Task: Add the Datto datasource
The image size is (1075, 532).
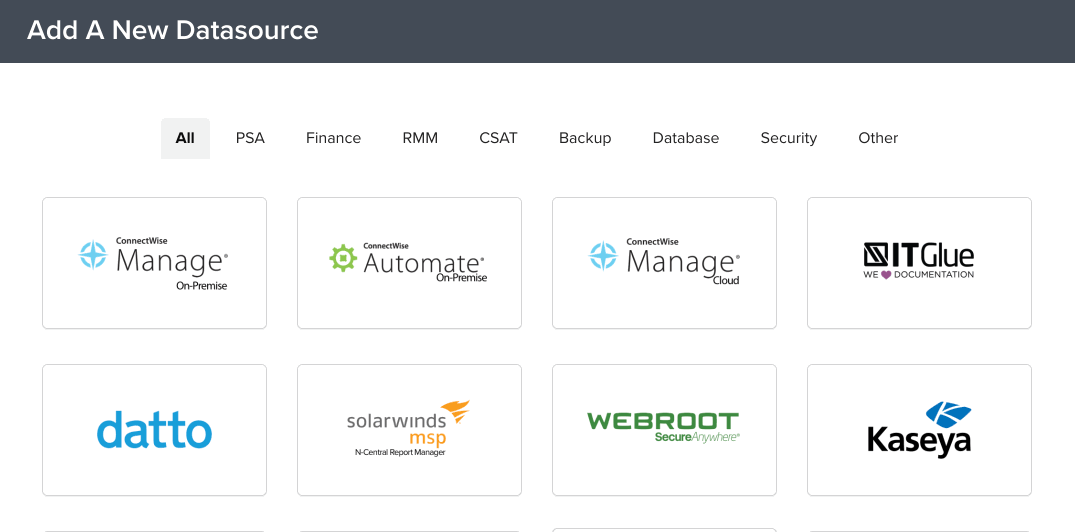Action: 154,430
